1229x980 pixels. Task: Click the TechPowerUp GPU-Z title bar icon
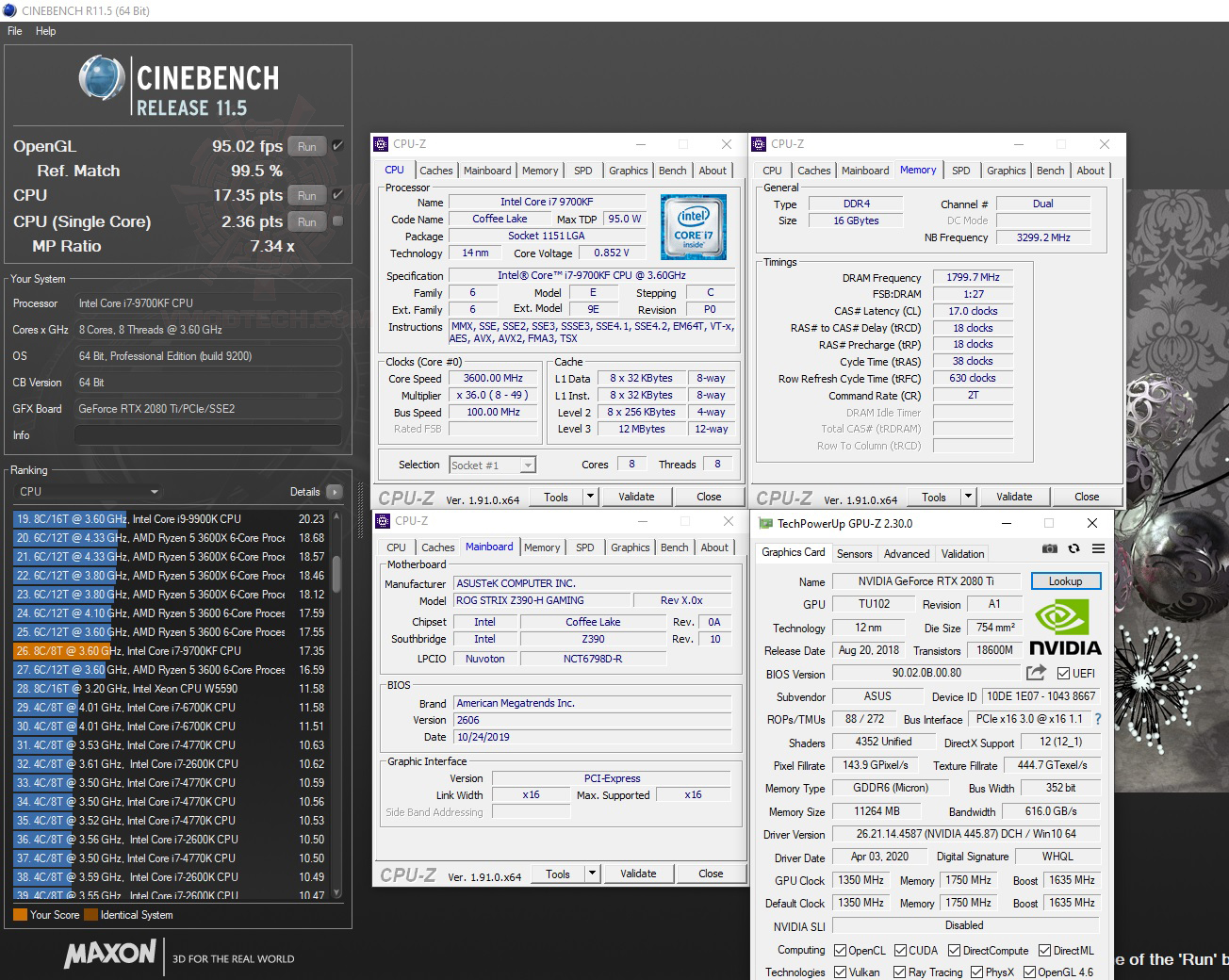(x=765, y=523)
